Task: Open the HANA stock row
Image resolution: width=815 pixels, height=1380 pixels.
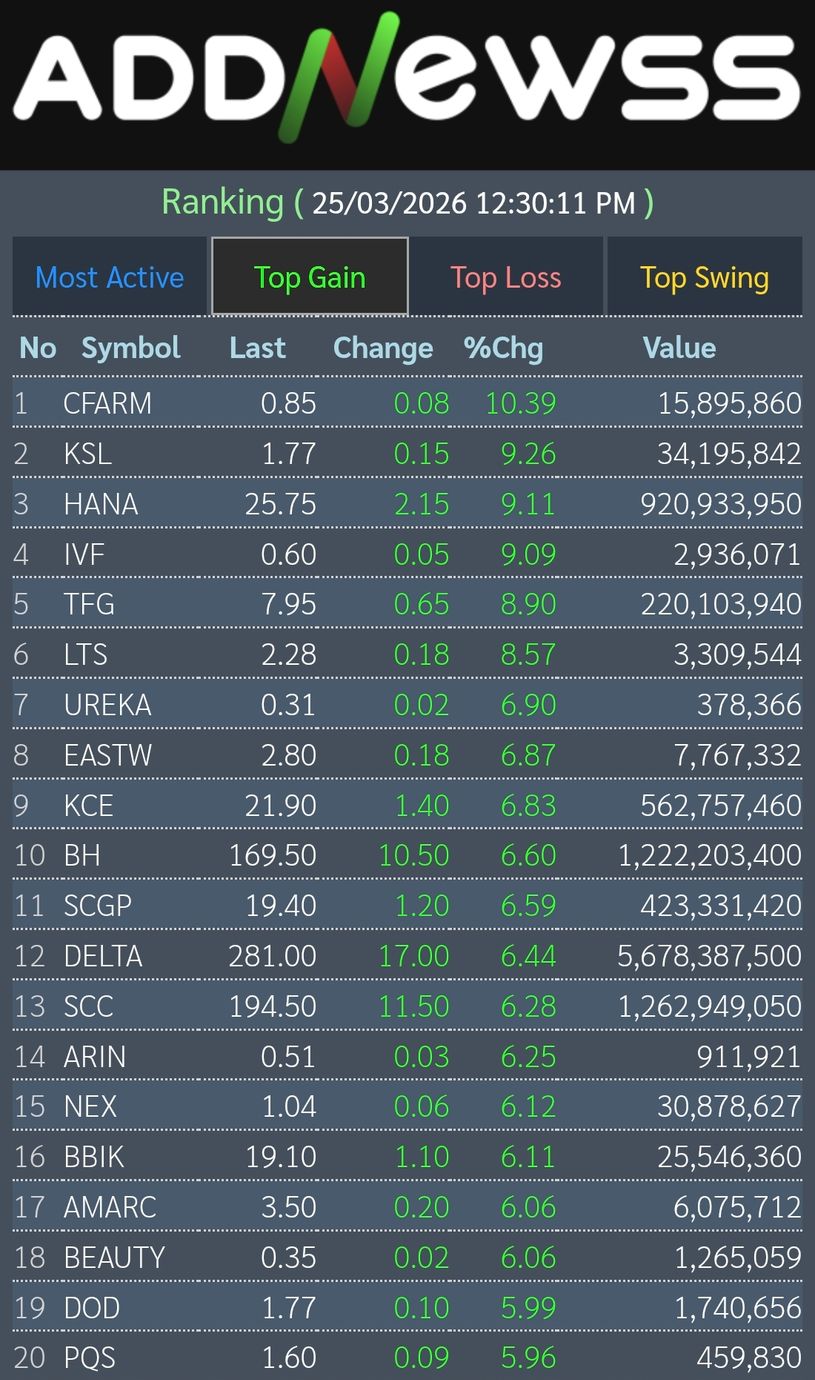Action: [101, 504]
